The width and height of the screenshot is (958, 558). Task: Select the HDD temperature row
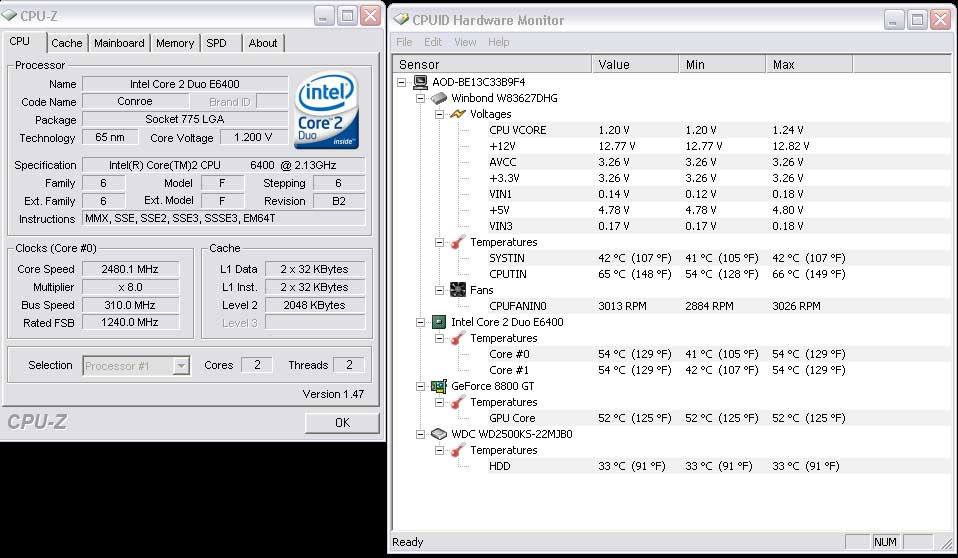click(x=671, y=466)
